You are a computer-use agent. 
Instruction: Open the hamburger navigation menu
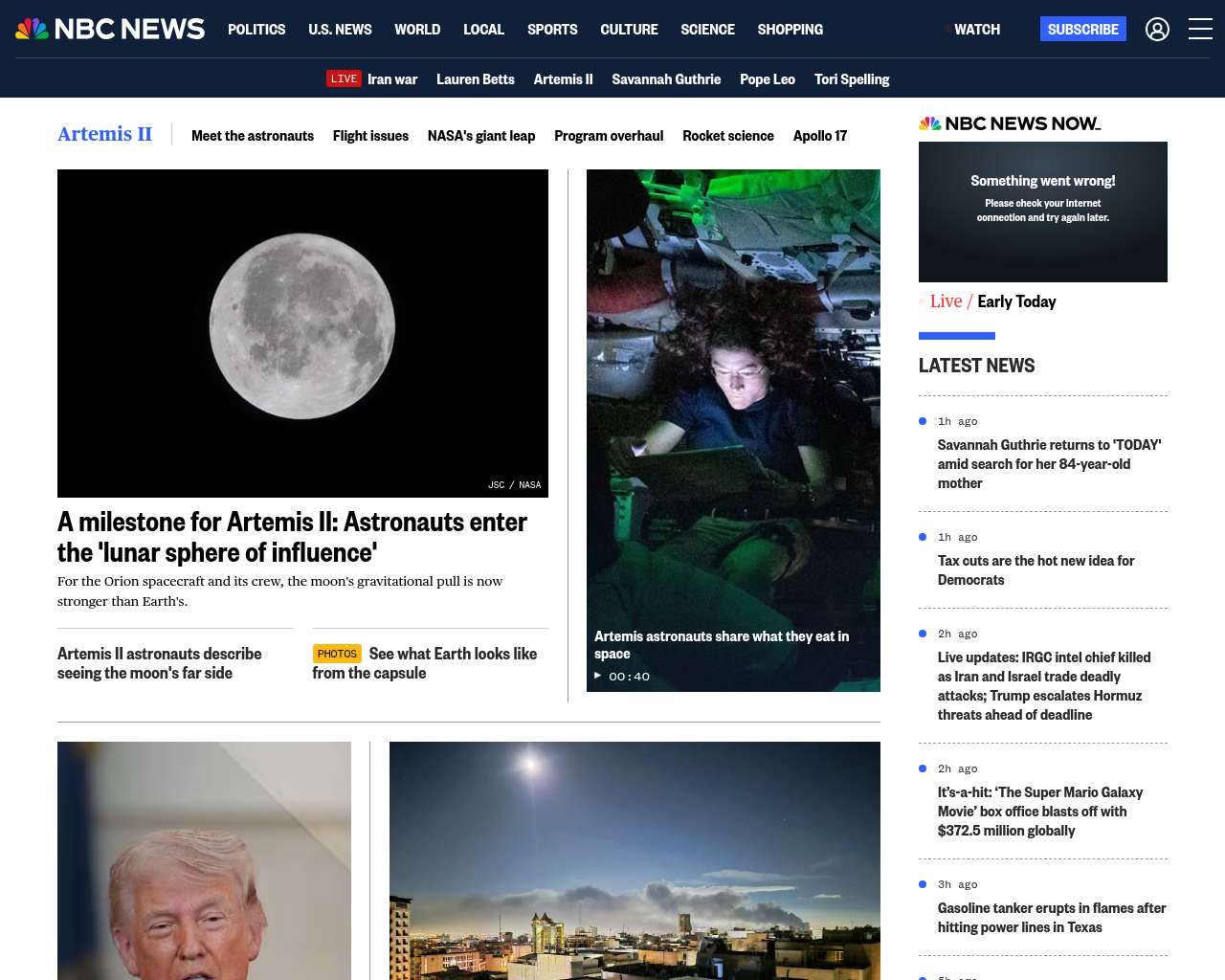[x=1200, y=30]
